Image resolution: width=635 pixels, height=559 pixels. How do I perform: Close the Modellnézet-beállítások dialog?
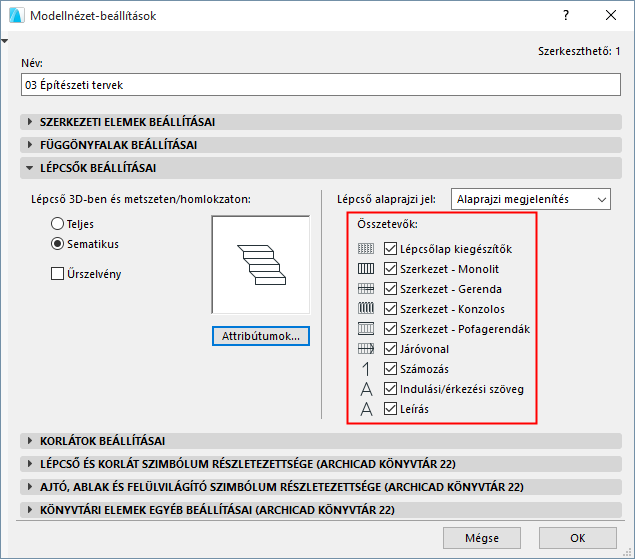coord(611,15)
